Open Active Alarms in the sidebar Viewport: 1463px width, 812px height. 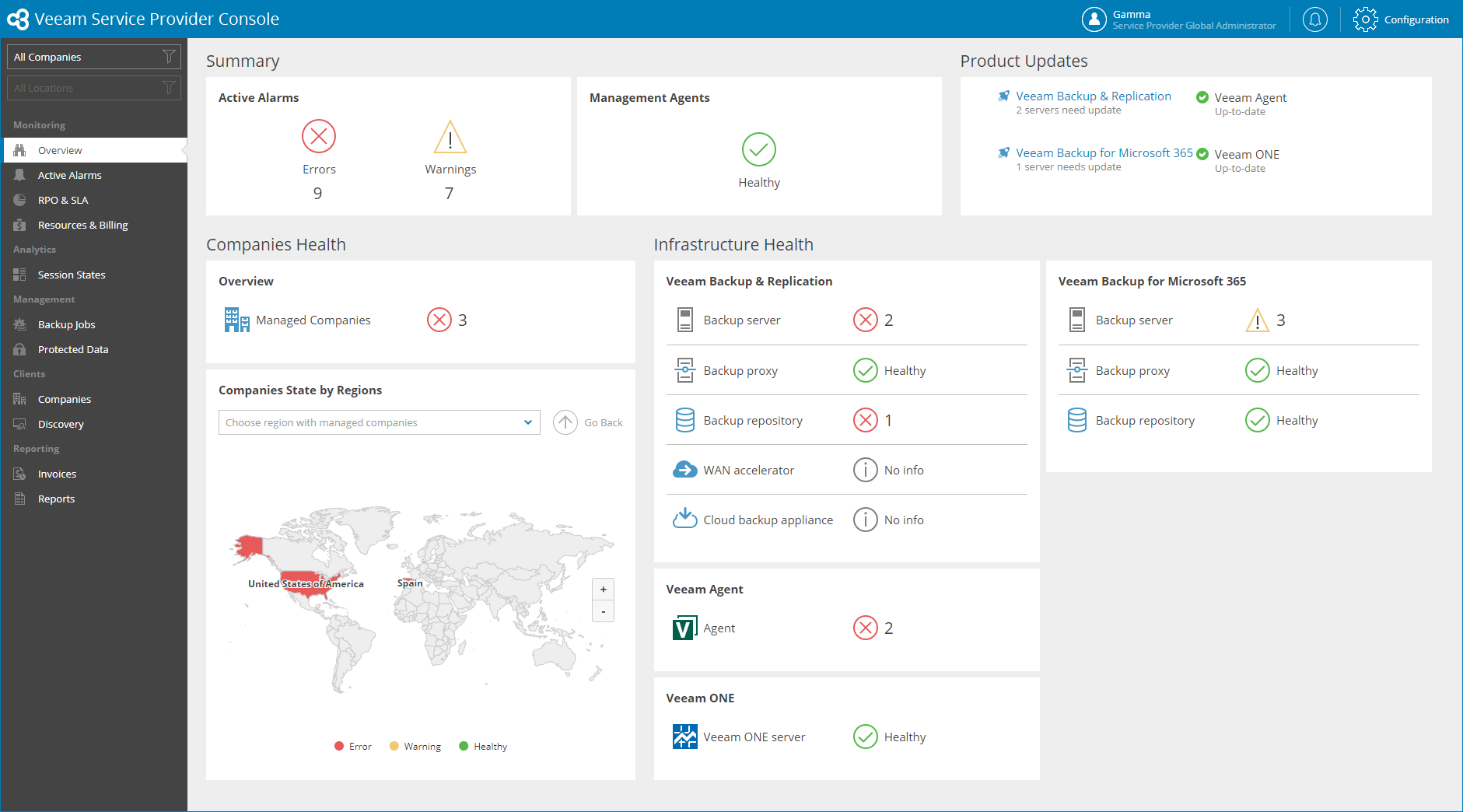[69, 175]
